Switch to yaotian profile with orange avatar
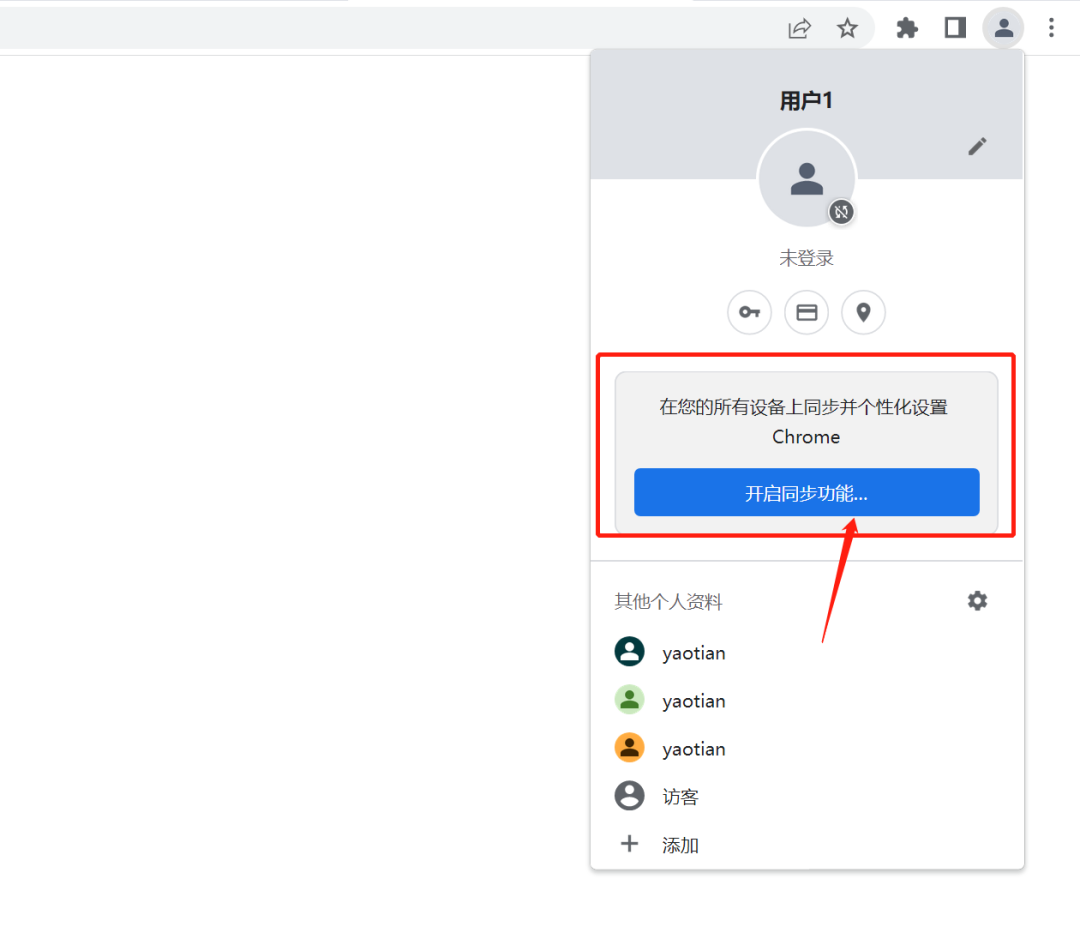The width and height of the screenshot is (1080, 933). click(x=807, y=748)
